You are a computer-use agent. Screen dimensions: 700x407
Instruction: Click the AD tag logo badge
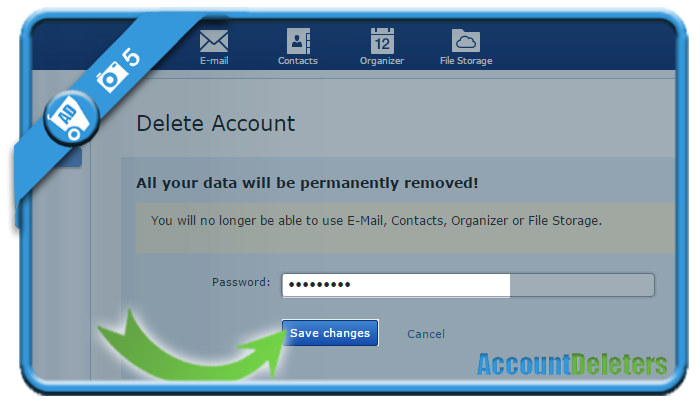[71, 119]
